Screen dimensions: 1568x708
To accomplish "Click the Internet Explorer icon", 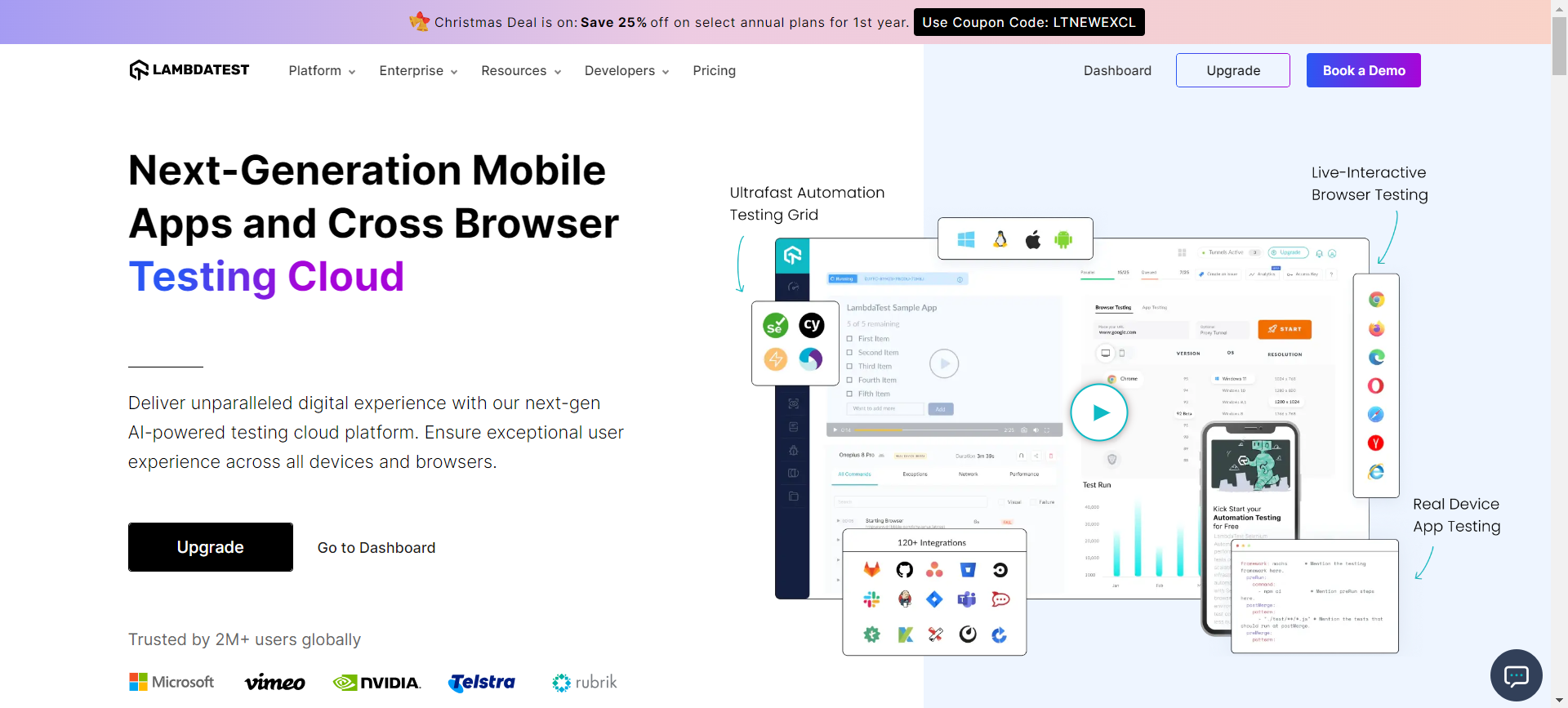I will click(1376, 471).
